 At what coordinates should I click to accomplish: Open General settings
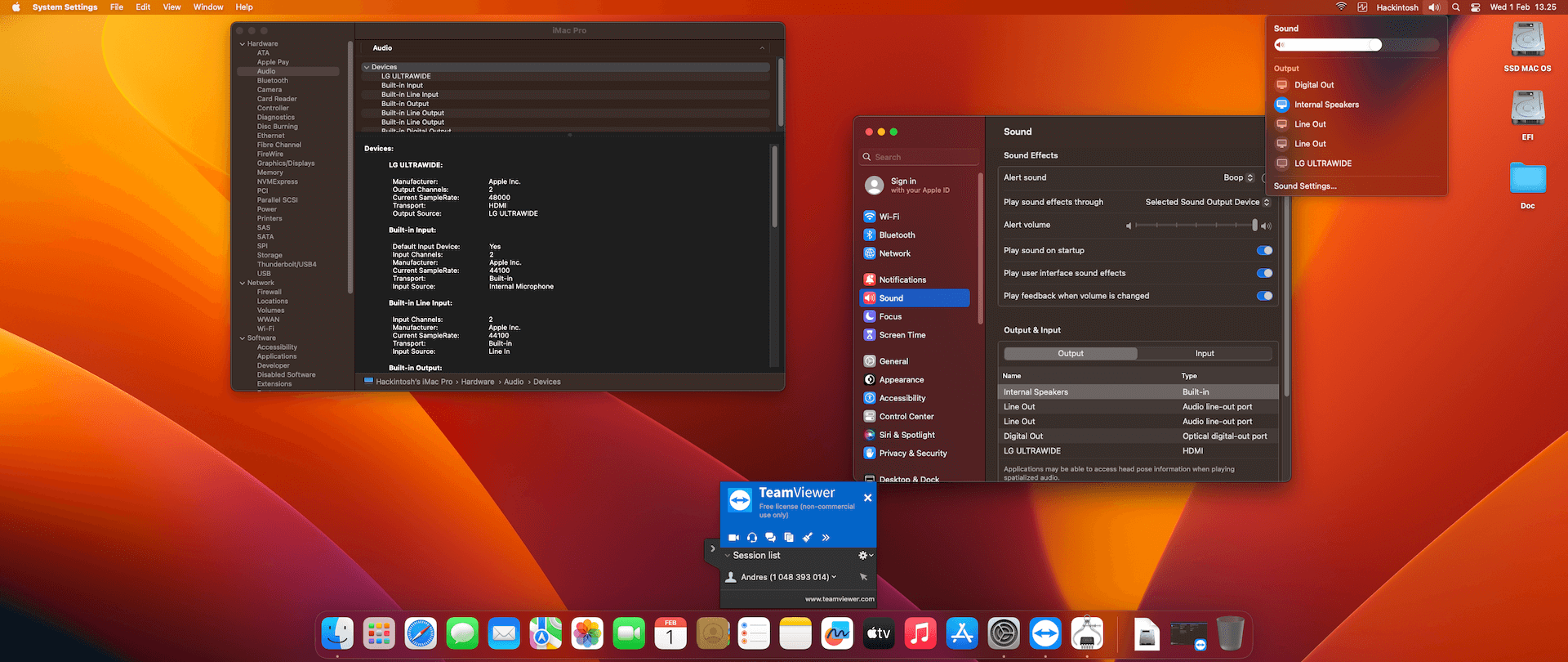point(915,361)
